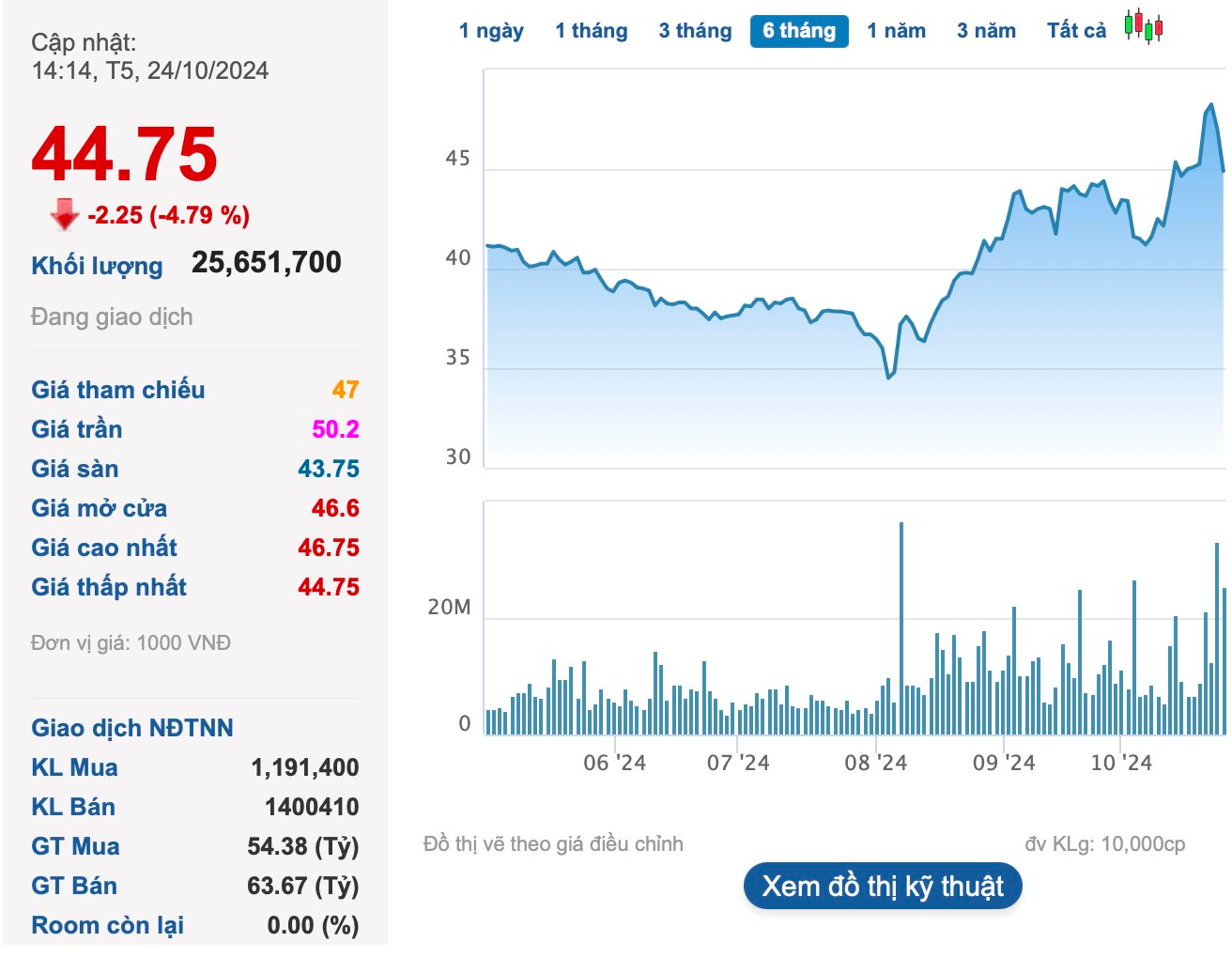Image resolution: width=1232 pixels, height=958 pixels.
Task: Click the KL Mua value 1,191,400
Action: click(x=305, y=767)
